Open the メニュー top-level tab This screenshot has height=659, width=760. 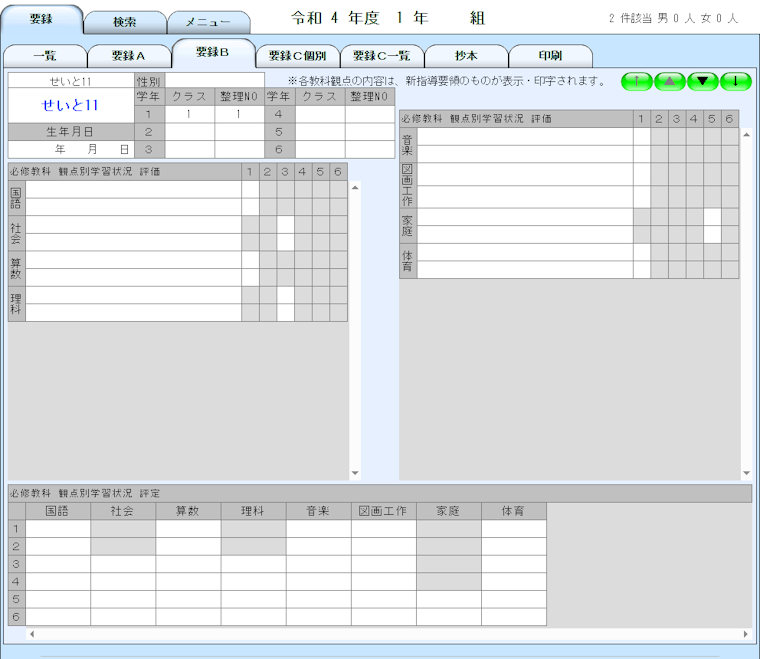tap(208, 22)
